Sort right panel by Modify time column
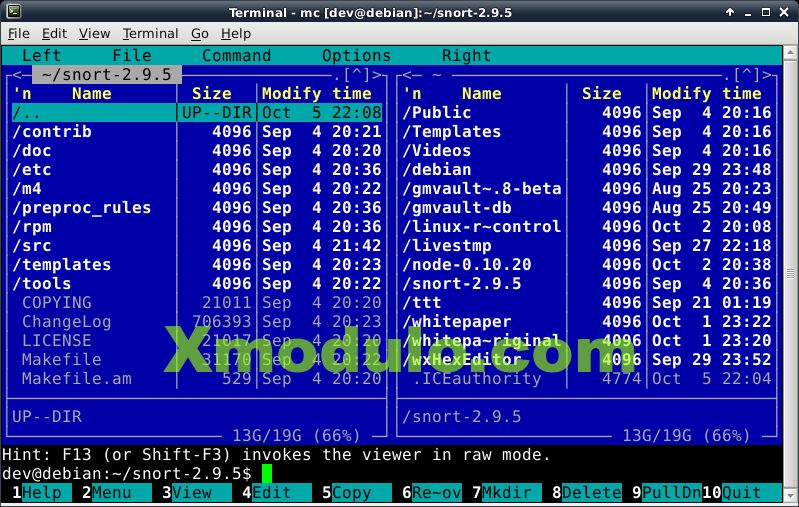 (x=706, y=93)
